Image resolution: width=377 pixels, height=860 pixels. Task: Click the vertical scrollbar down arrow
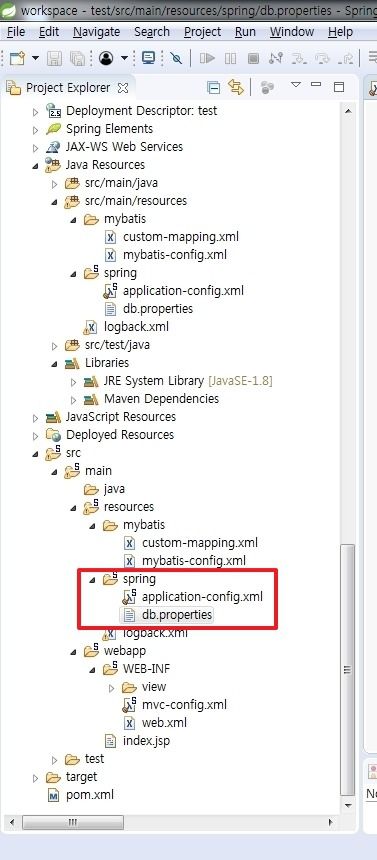click(x=347, y=805)
